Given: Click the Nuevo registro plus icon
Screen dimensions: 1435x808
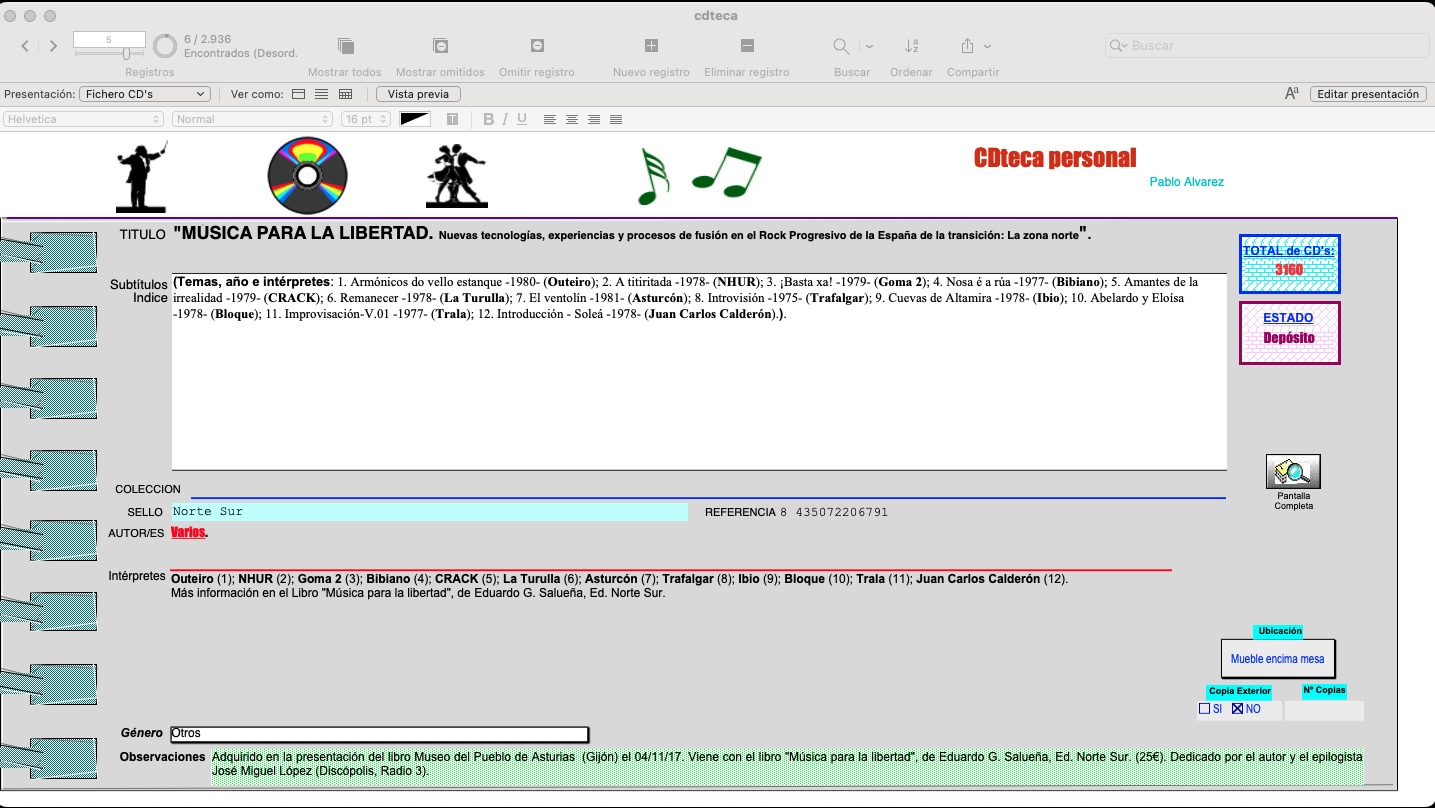Looking at the screenshot, I should 651,46.
